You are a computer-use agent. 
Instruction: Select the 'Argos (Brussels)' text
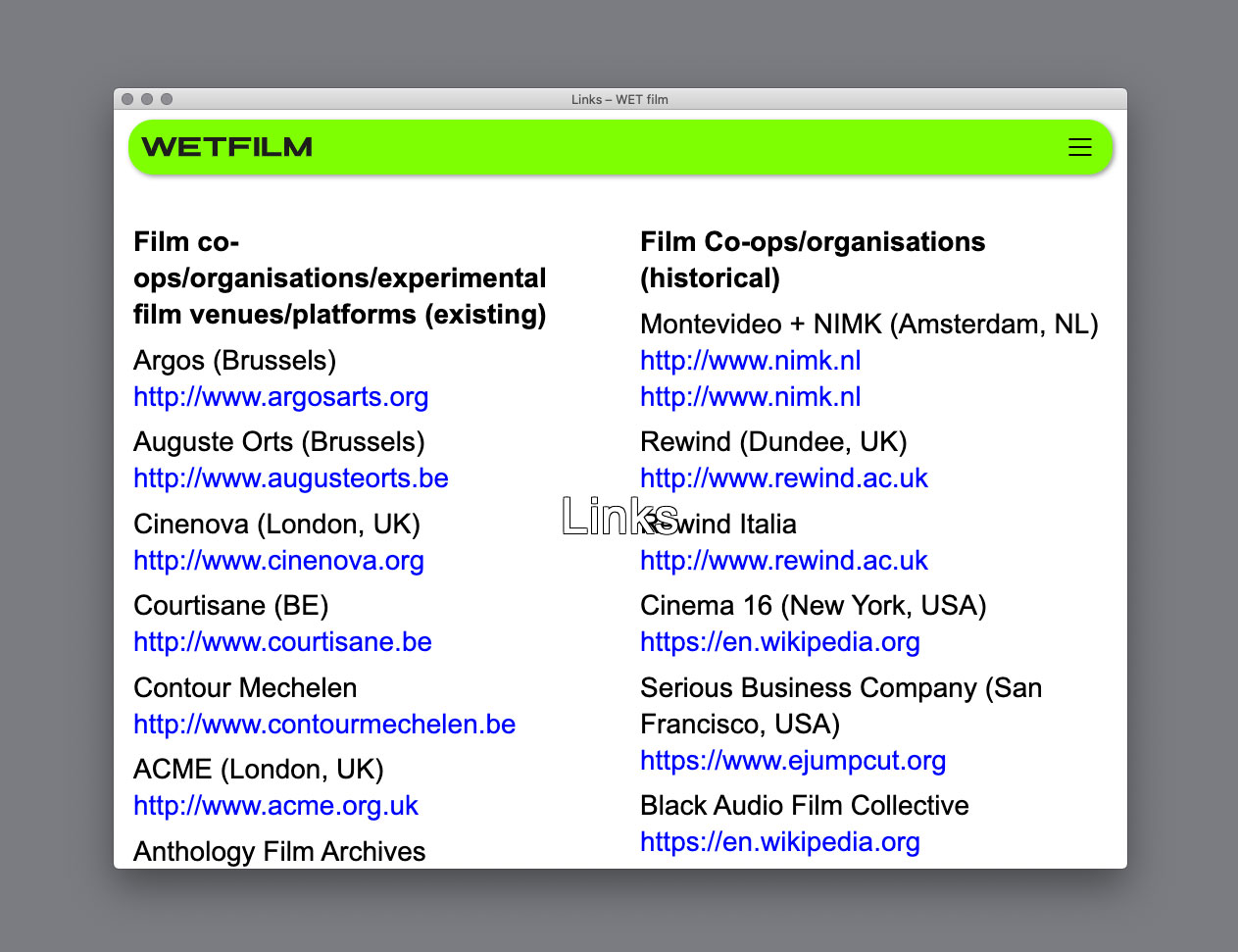click(x=235, y=361)
